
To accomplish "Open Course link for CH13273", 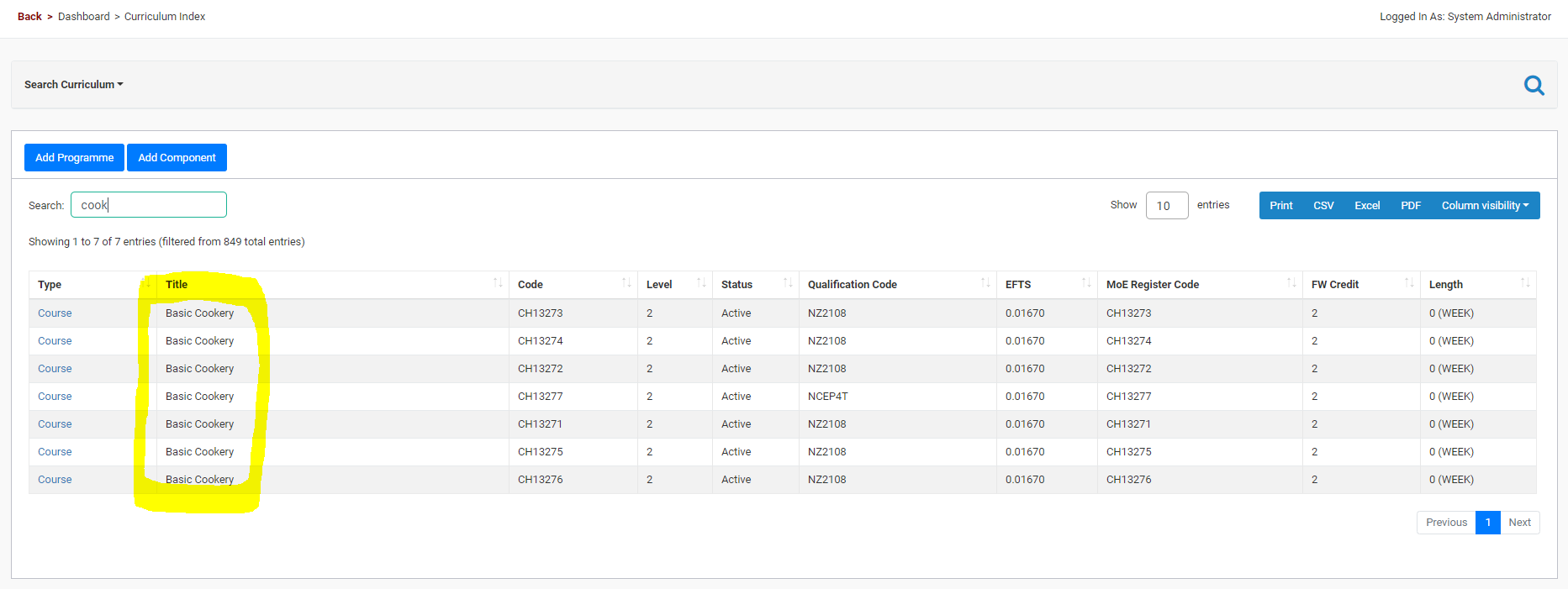I will click(x=55, y=313).
